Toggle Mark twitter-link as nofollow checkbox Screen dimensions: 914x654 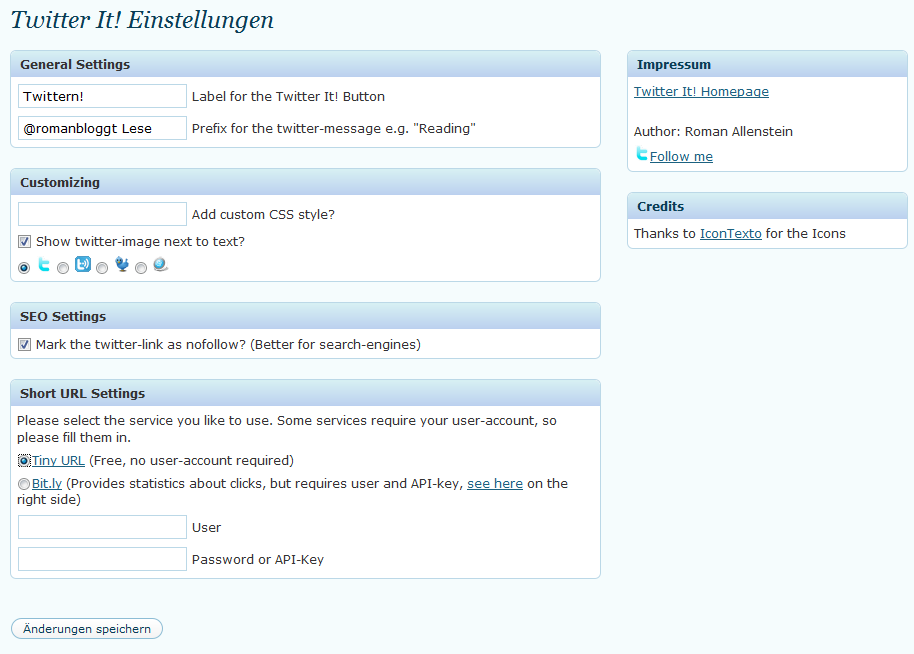pos(24,344)
